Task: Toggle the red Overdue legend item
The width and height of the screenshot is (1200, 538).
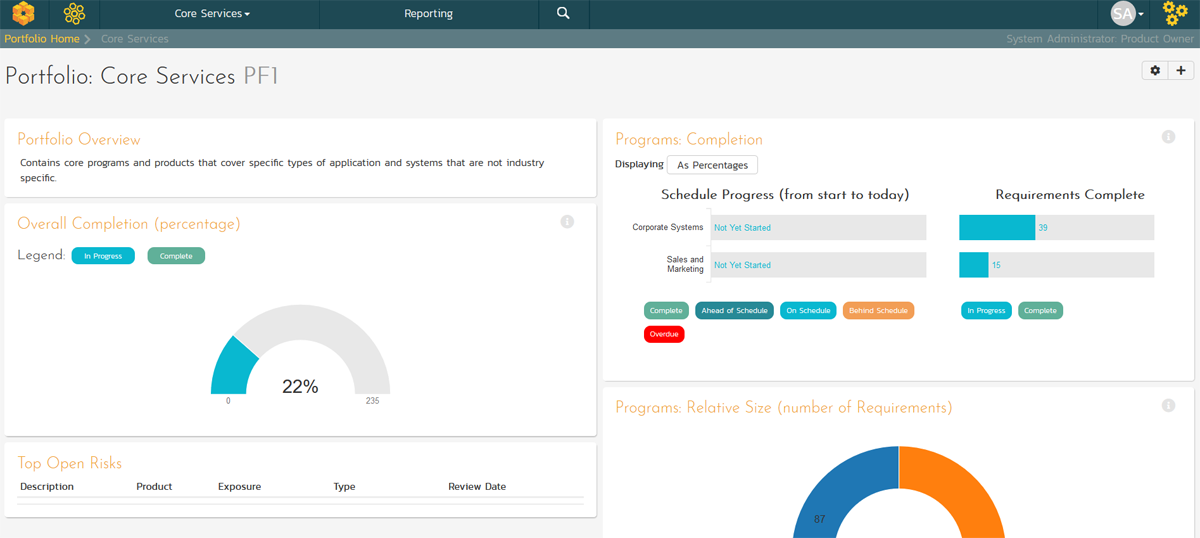Action: pyautogui.click(x=664, y=334)
